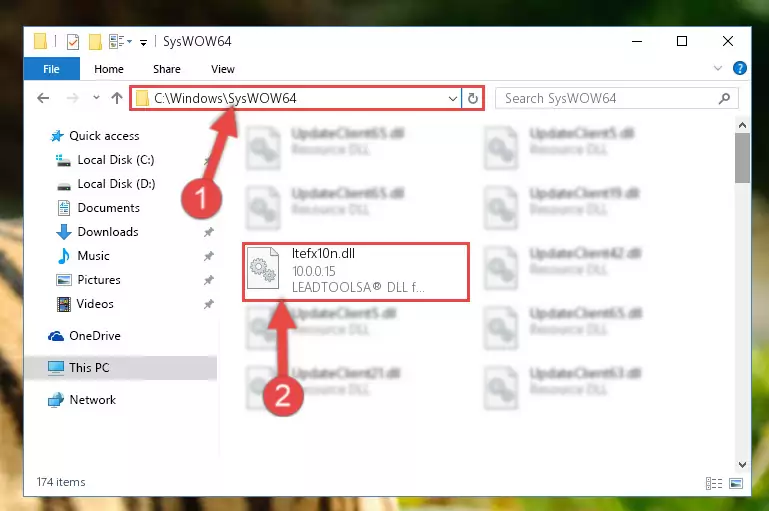Click the Search SysWOW64 box
This screenshot has width=769, height=511.
coord(616,99)
